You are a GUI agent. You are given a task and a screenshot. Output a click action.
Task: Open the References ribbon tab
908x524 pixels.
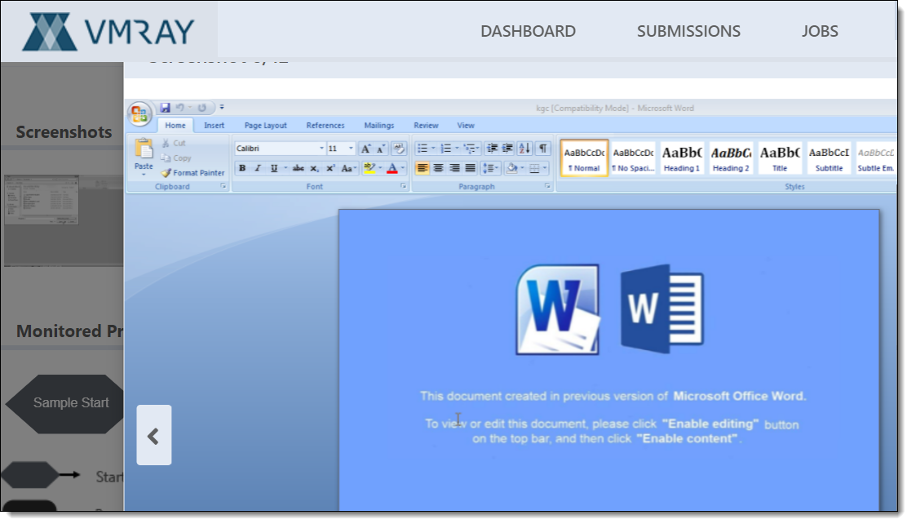(325, 125)
